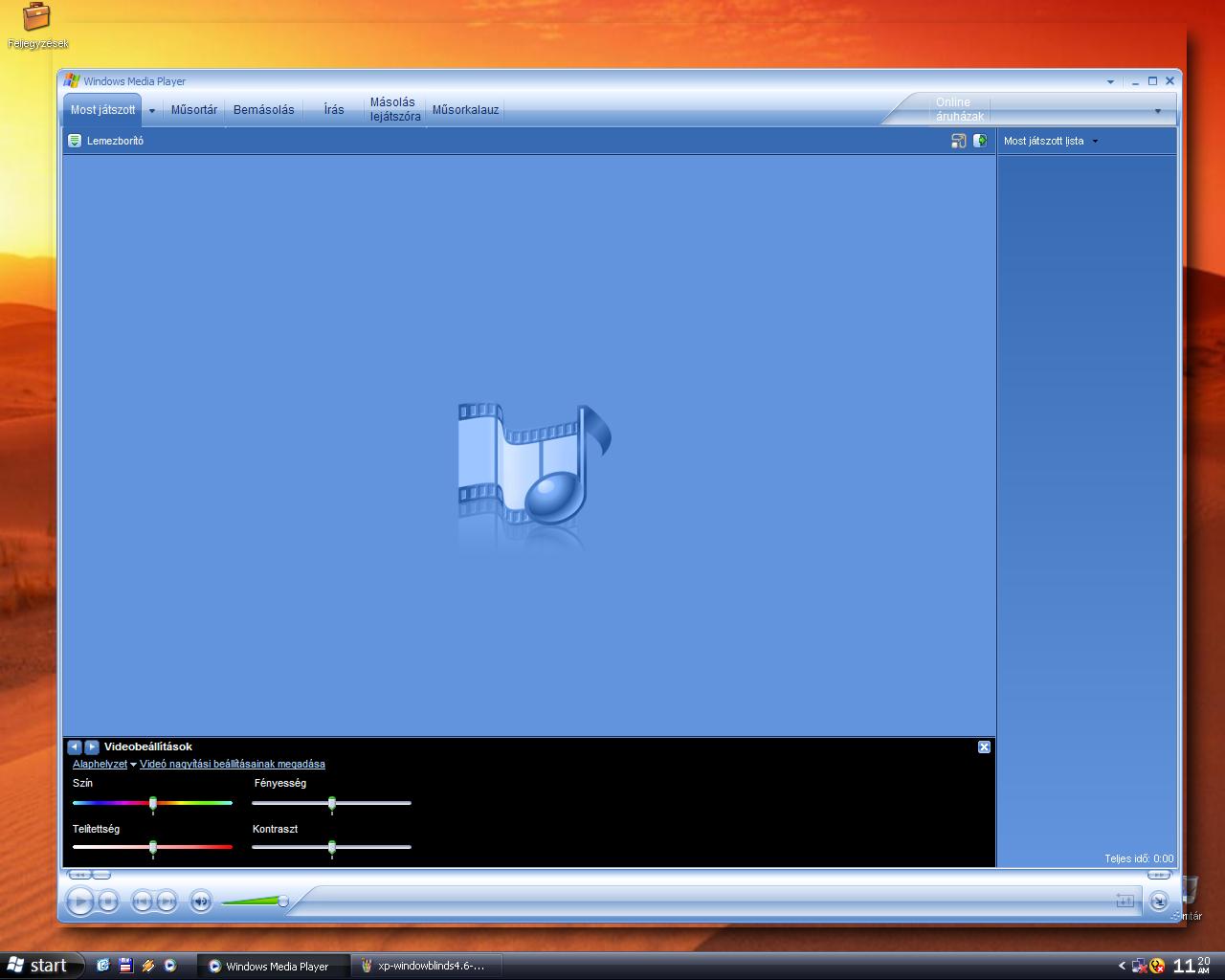Switch to the Bemásolás tab

pyautogui.click(x=264, y=110)
